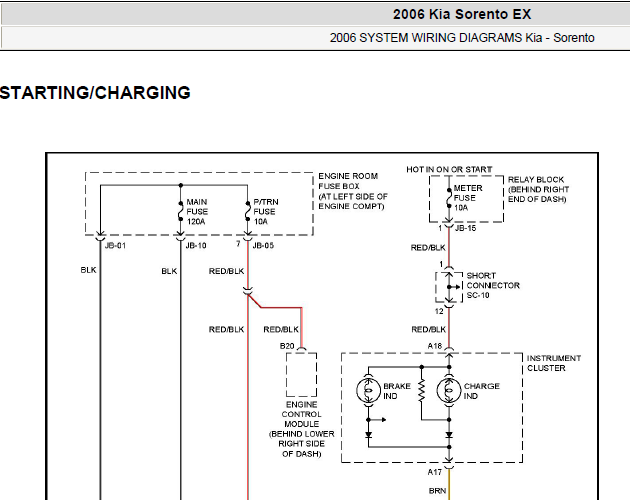Click the P/TRN fuse symbol

pos(248,211)
